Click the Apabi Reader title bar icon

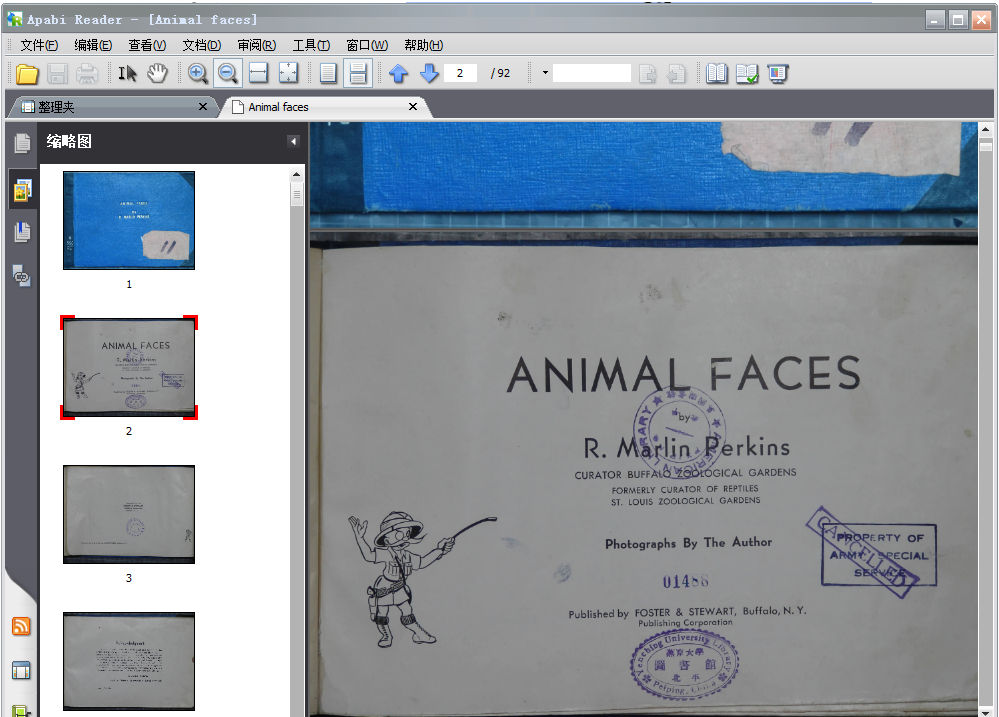pos(15,20)
